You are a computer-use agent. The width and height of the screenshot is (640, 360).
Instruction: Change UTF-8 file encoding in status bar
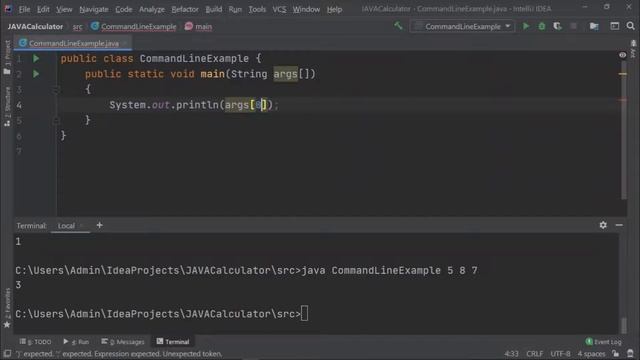point(560,354)
